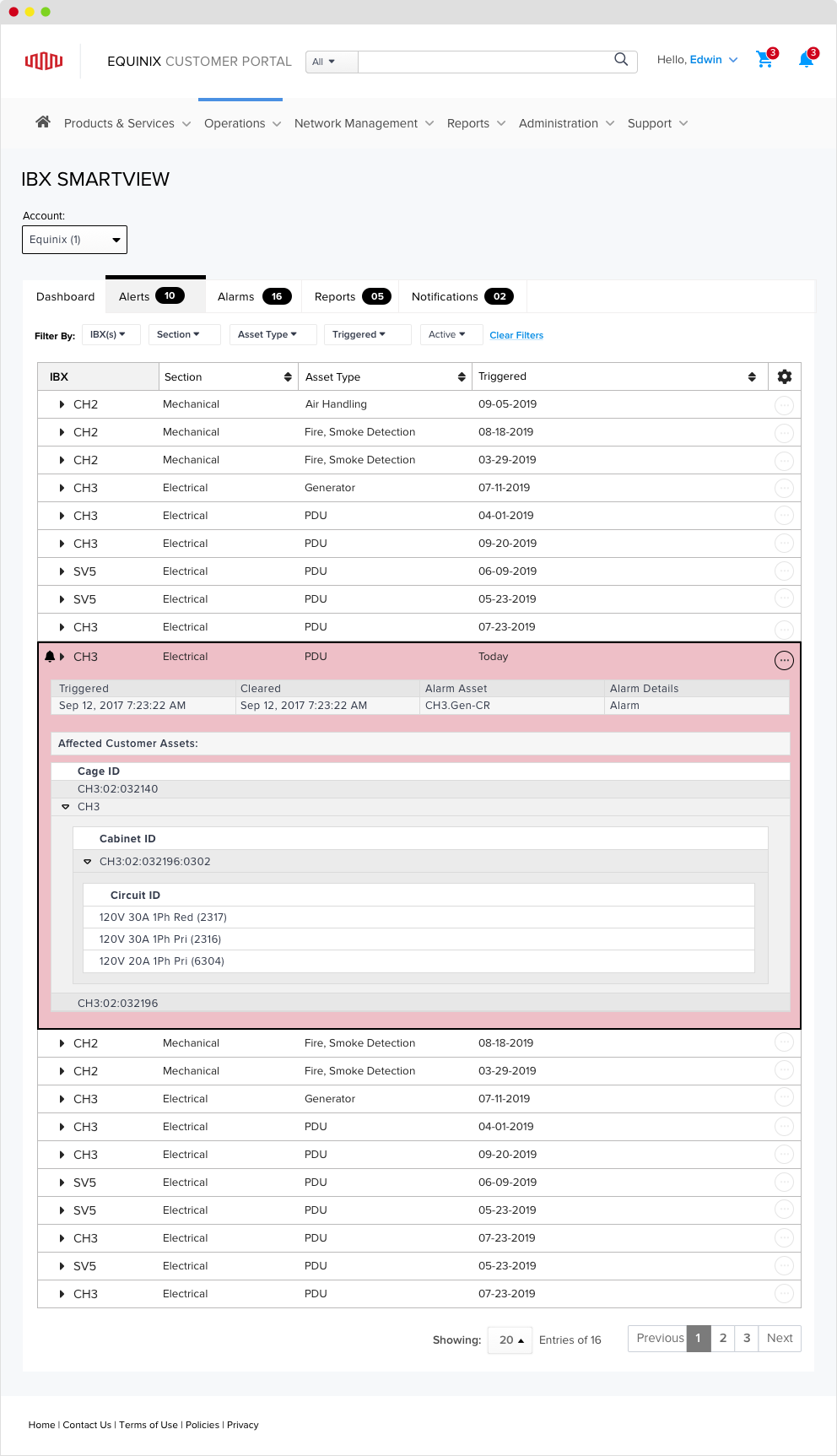
Task: Open actions menu for the highlighted Today row
Action: coord(784,660)
